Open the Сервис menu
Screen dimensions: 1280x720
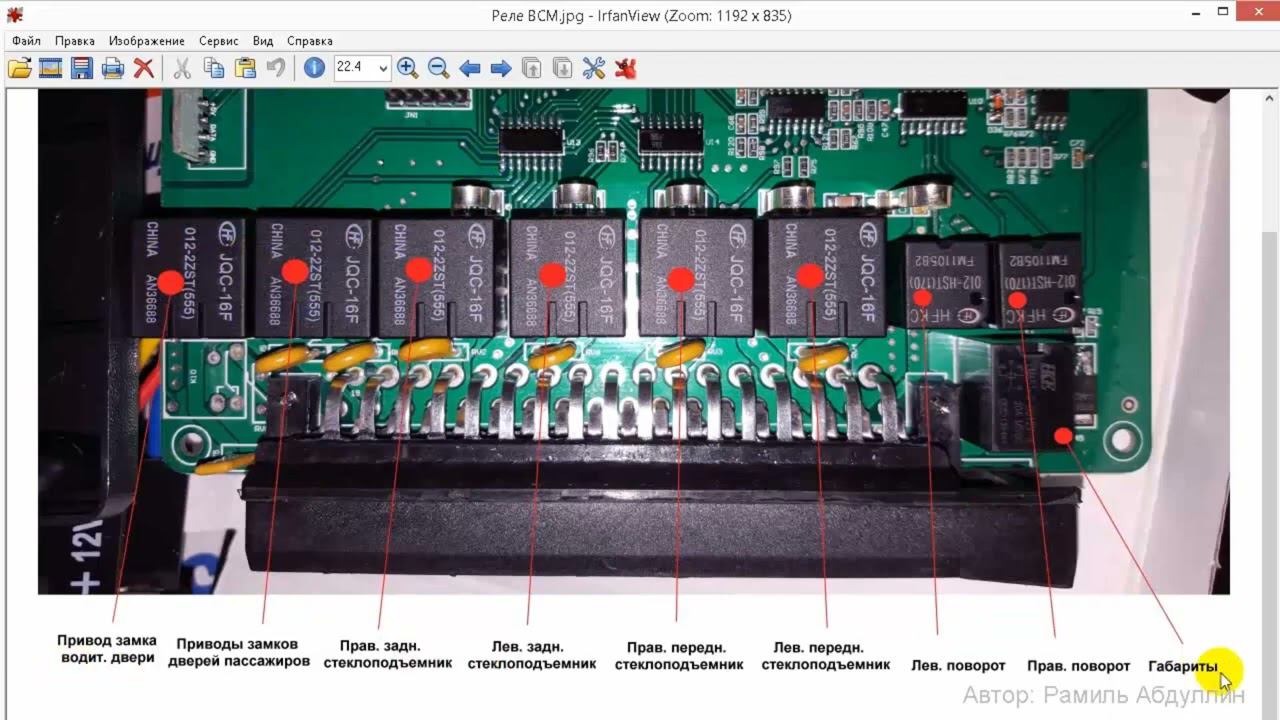pos(219,41)
